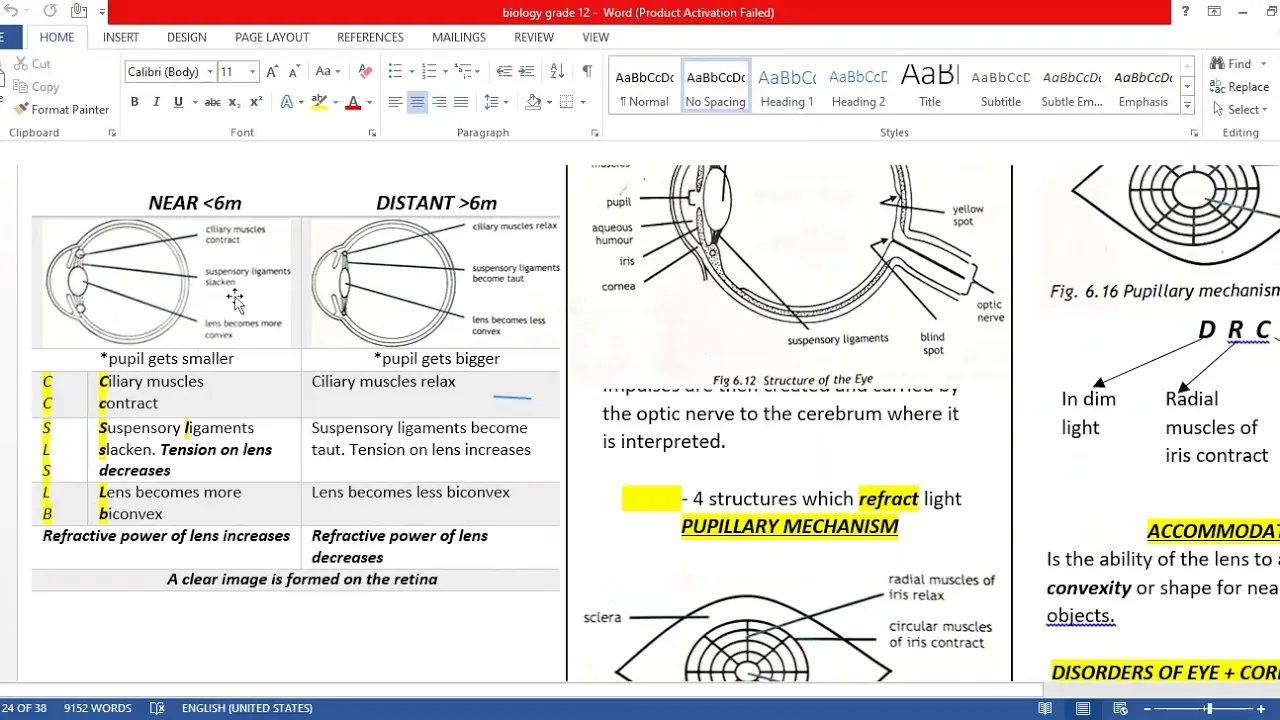This screenshot has height=720, width=1280.
Task: Click the Shrink Font icon
Action: coord(294,71)
